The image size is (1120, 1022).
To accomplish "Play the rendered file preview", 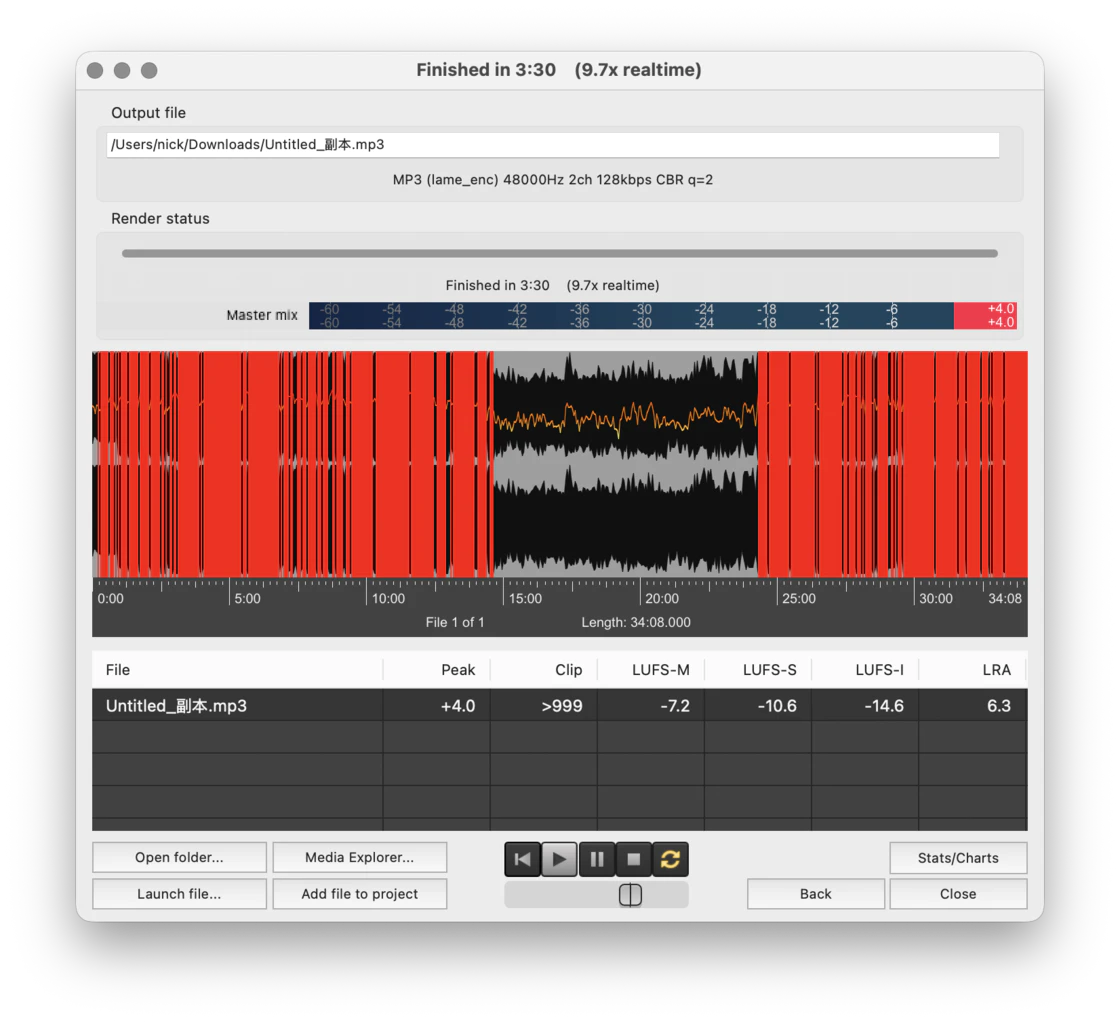I will pos(558,858).
